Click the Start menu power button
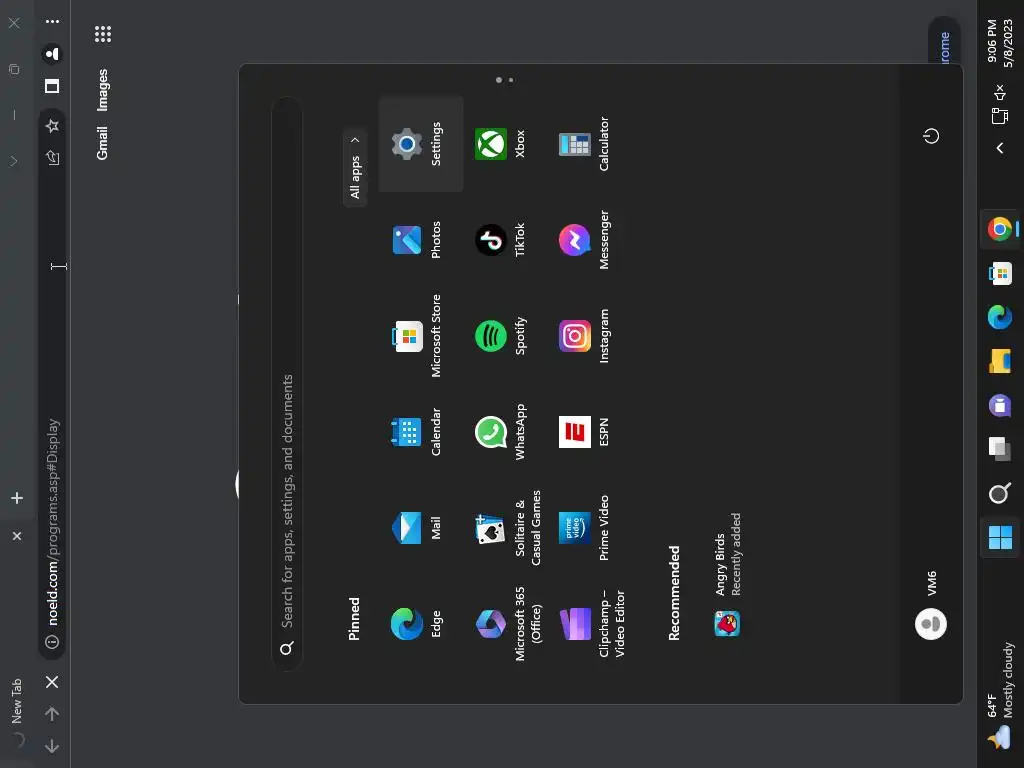The height and width of the screenshot is (768, 1024). tap(931, 136)
